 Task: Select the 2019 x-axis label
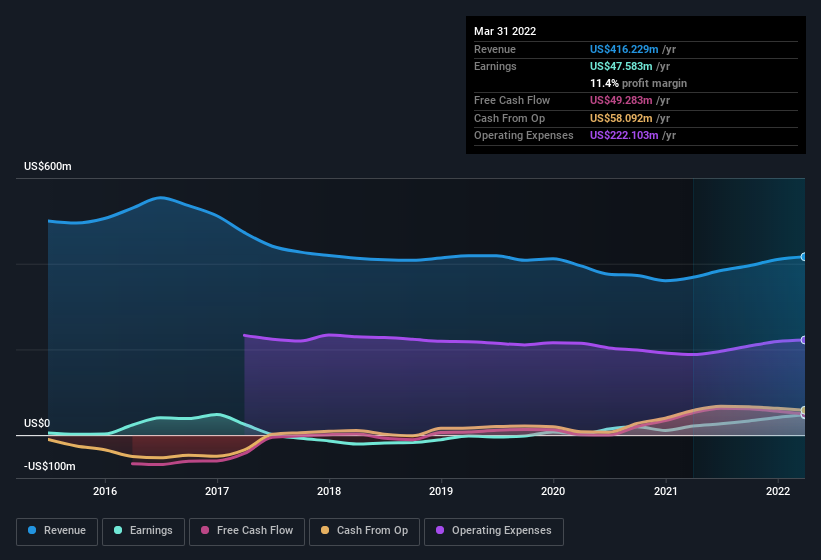441,491
